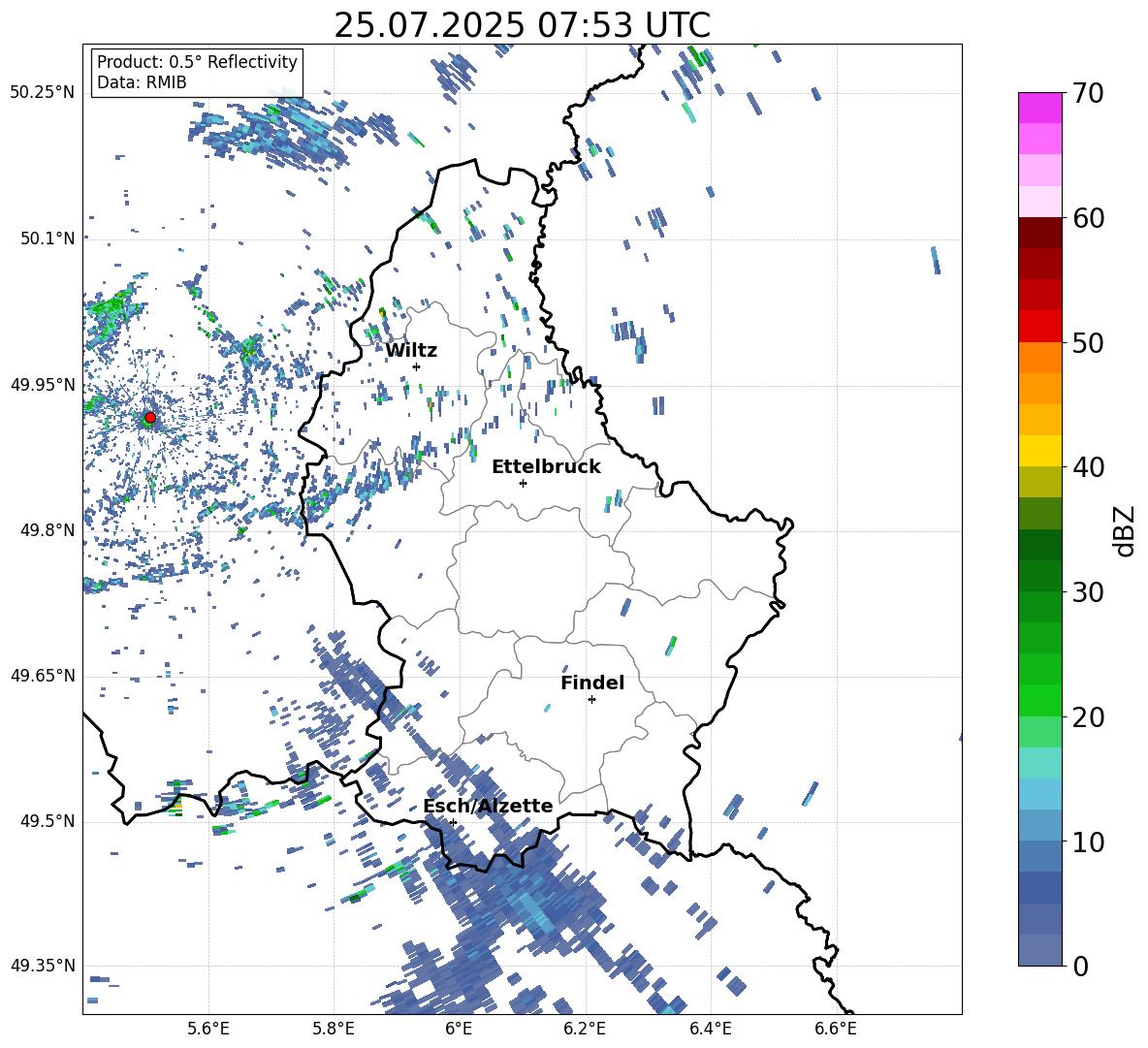Screen dimensions: 1148x1048
Task: Click the title 25.07.2025 07:53 UTC
Action: pos(522,25)
